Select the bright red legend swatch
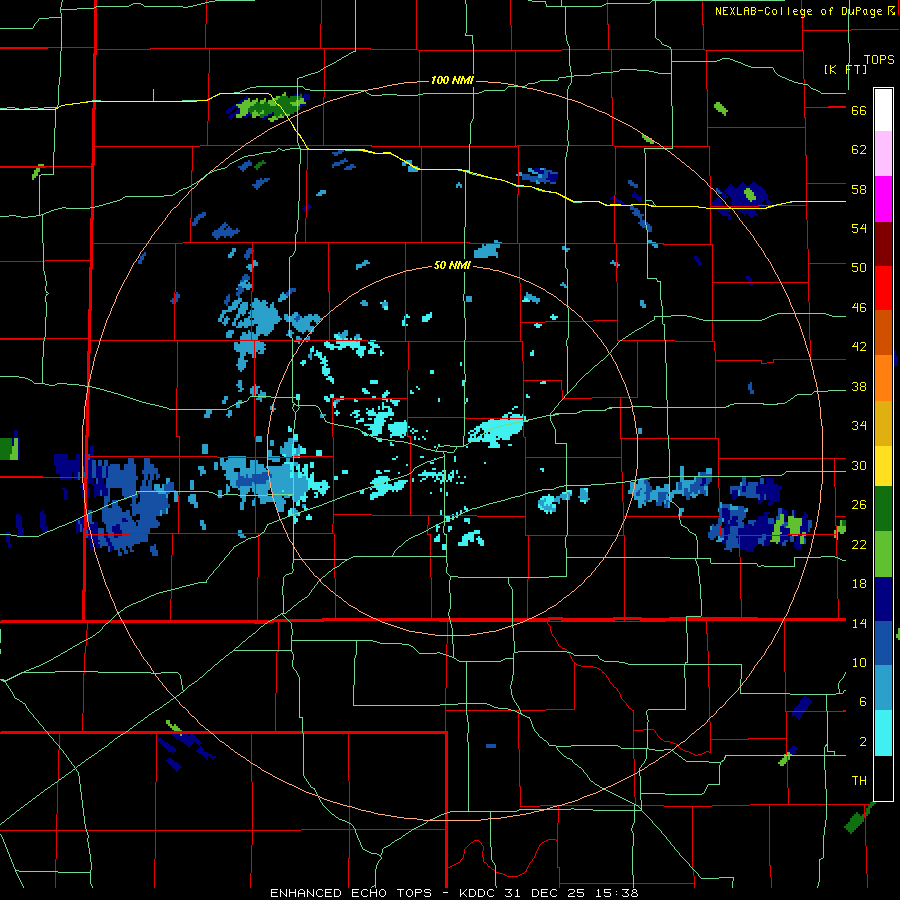This screenshot has height=900, width=900. coord(883,288)
